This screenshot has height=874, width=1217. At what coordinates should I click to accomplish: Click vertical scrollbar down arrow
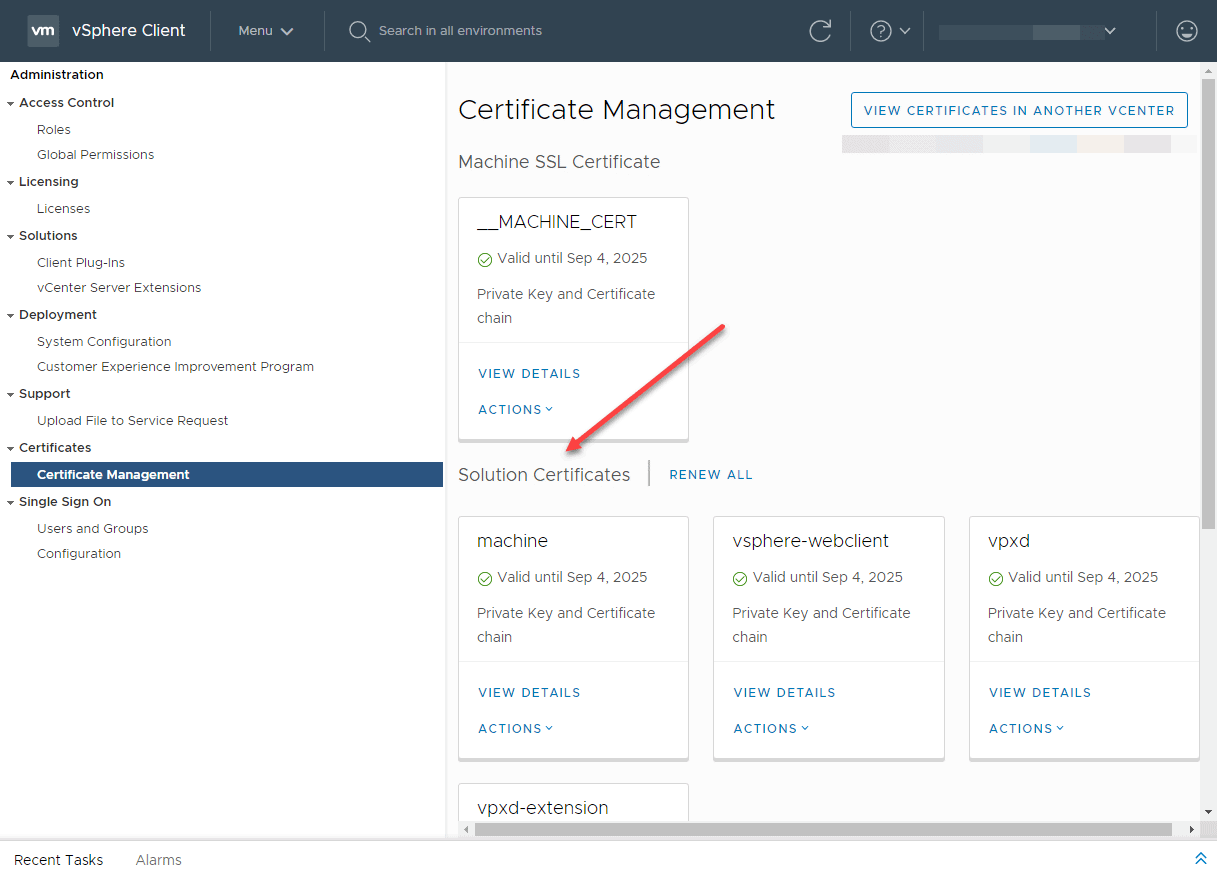(x=1209, y=812)
